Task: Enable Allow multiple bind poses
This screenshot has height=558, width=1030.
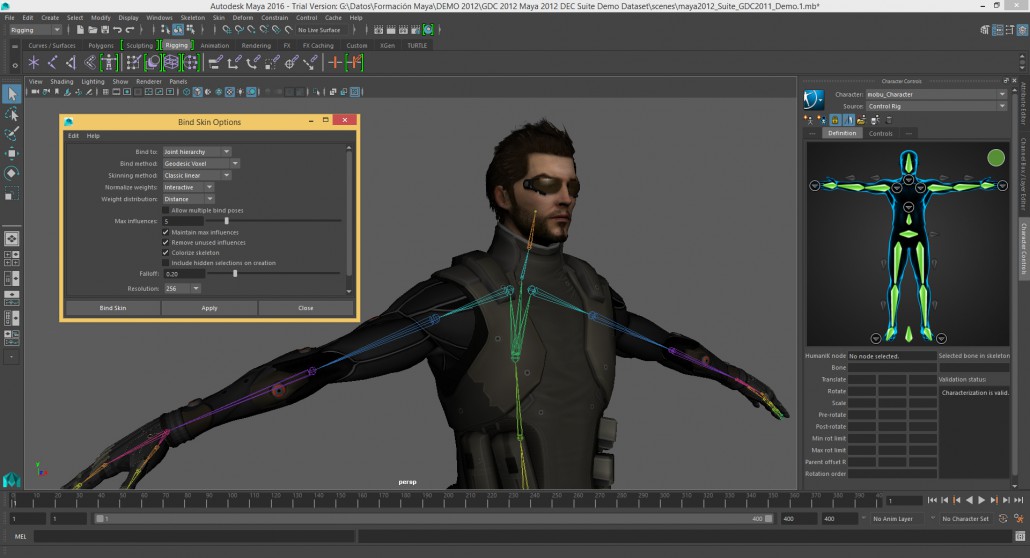Action: [166, 210]
